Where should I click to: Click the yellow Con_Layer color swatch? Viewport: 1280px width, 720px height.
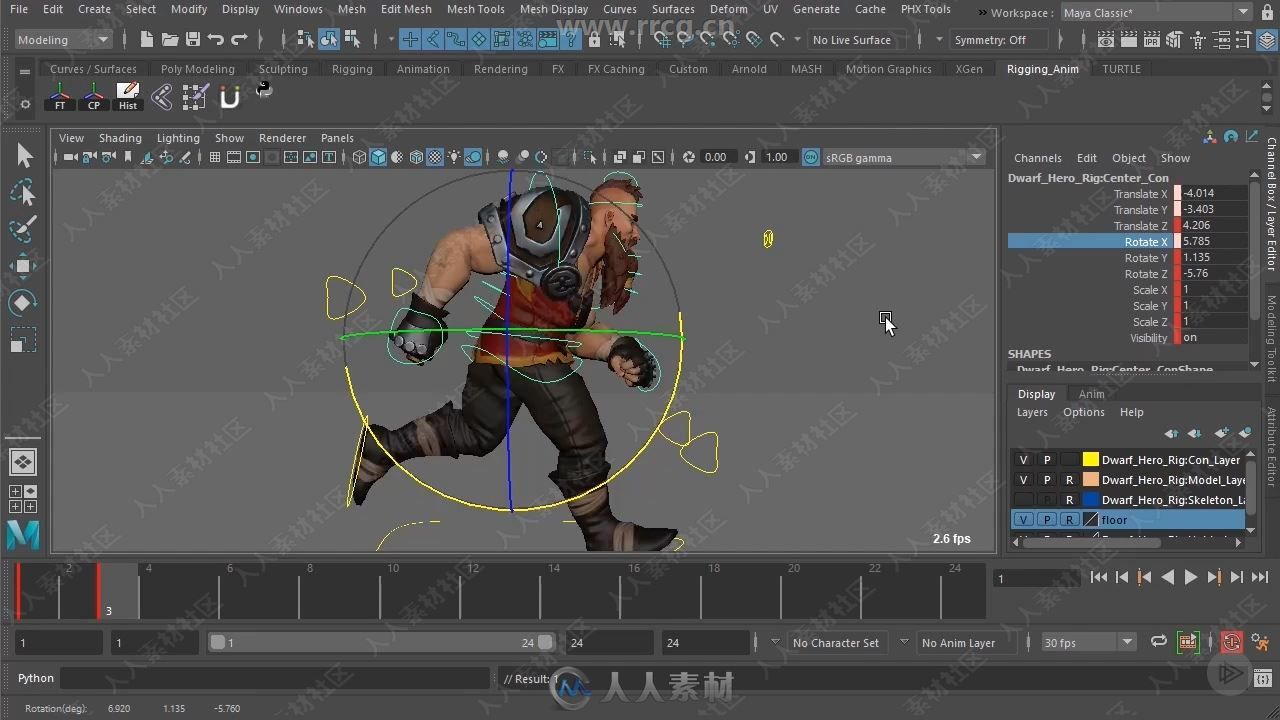point(1091,460)
